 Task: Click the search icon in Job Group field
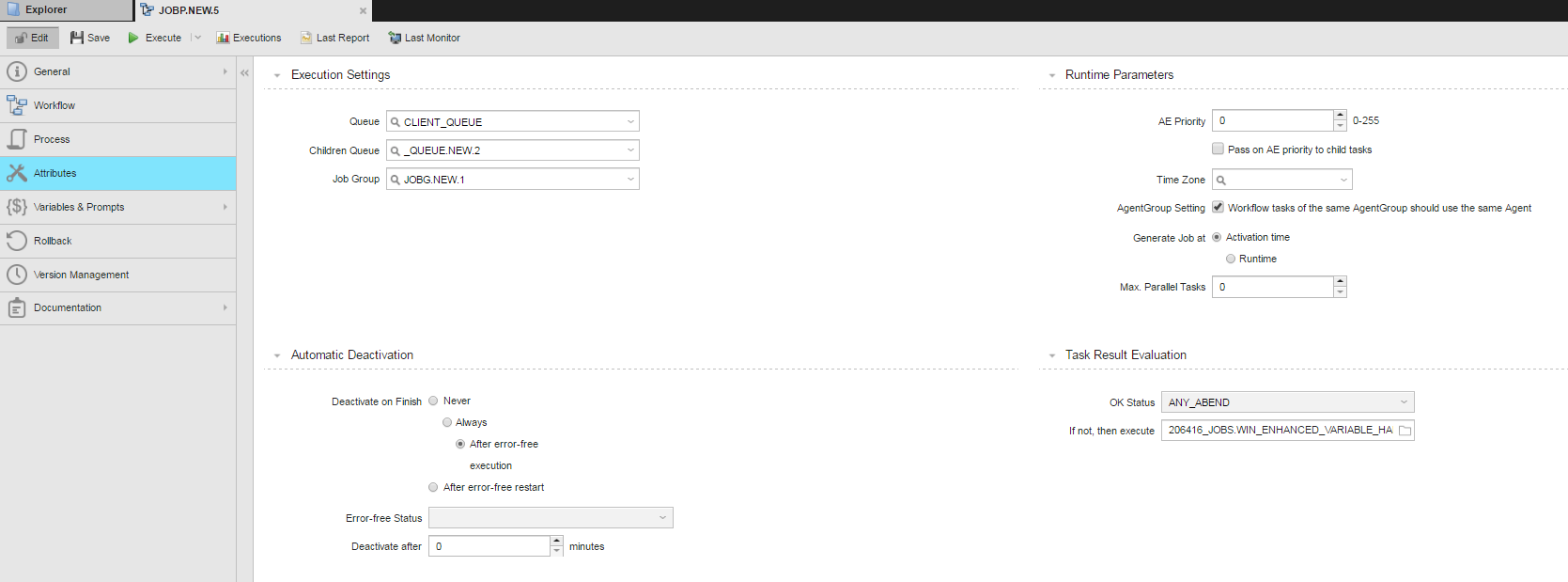(x=396, y=180)
